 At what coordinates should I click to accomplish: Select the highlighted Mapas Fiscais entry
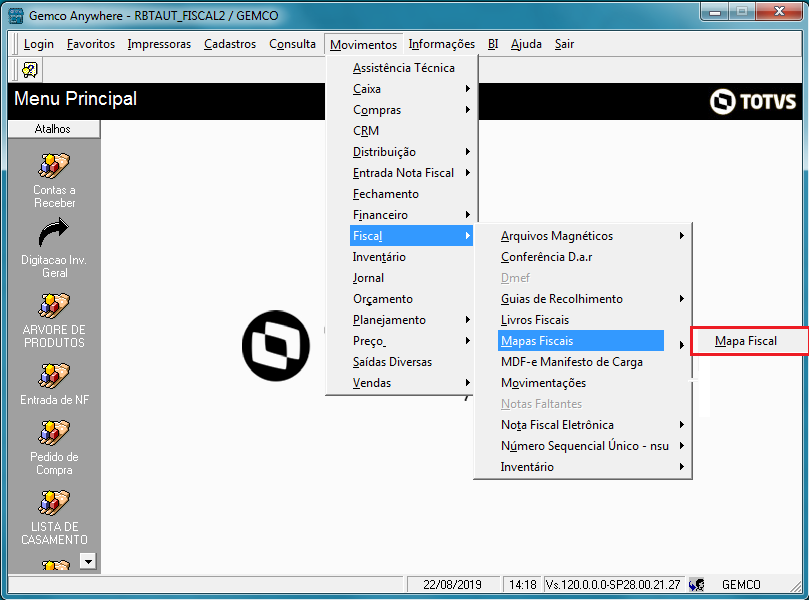(x=581, y=340)
